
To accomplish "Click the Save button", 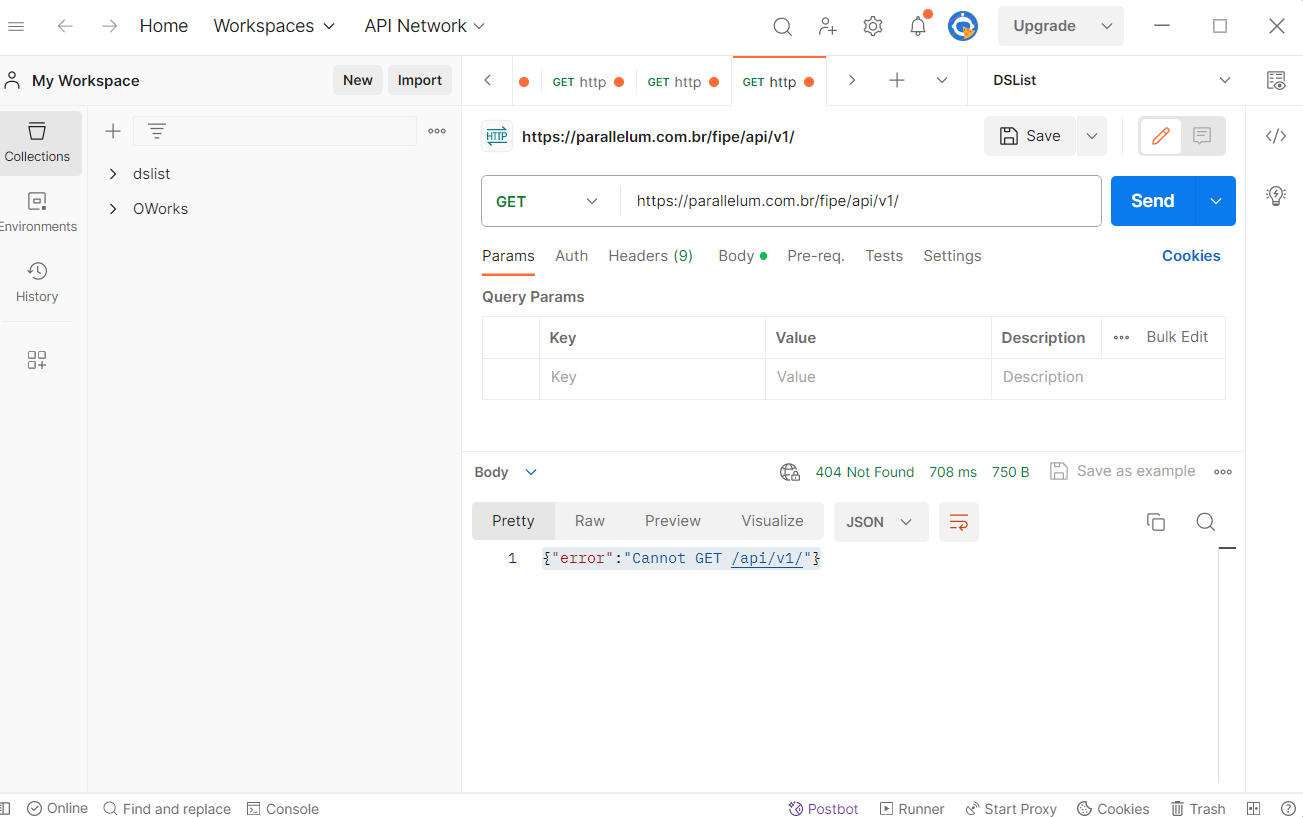I will pos(1030,136).
